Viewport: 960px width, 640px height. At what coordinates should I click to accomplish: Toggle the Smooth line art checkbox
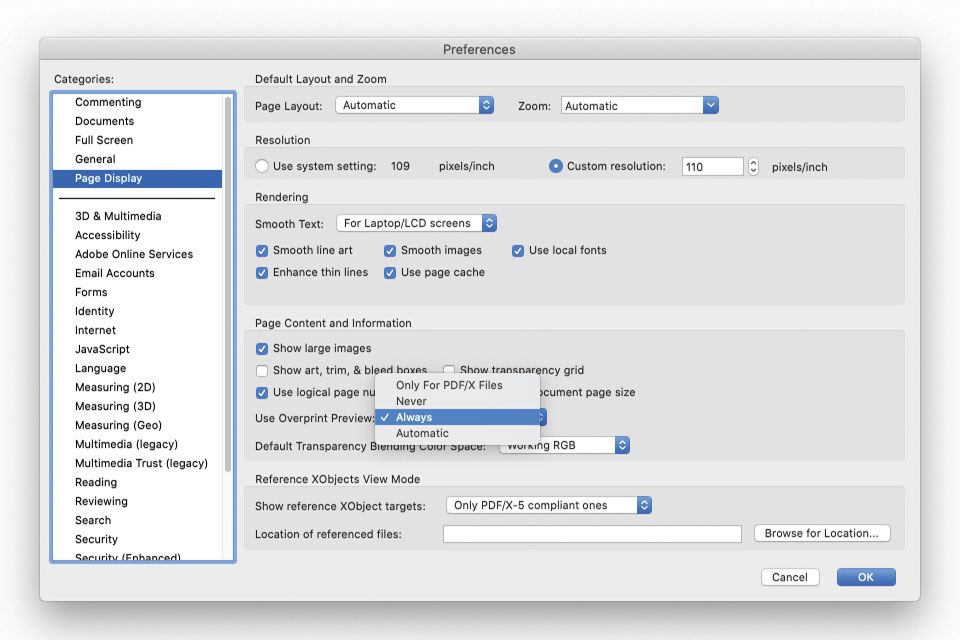pos(263,251)
